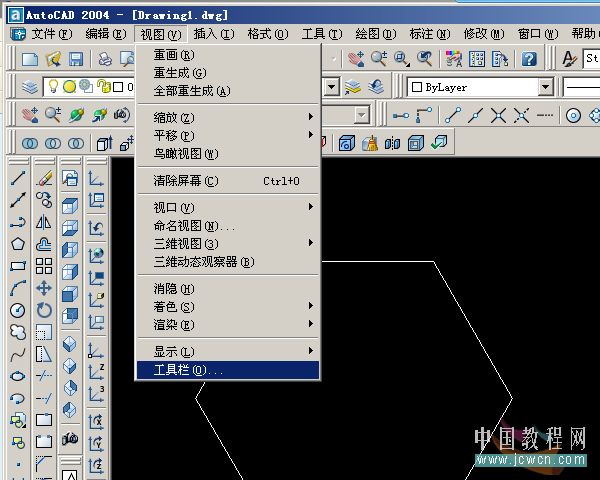Select the Arc tool

click(18, 288)
